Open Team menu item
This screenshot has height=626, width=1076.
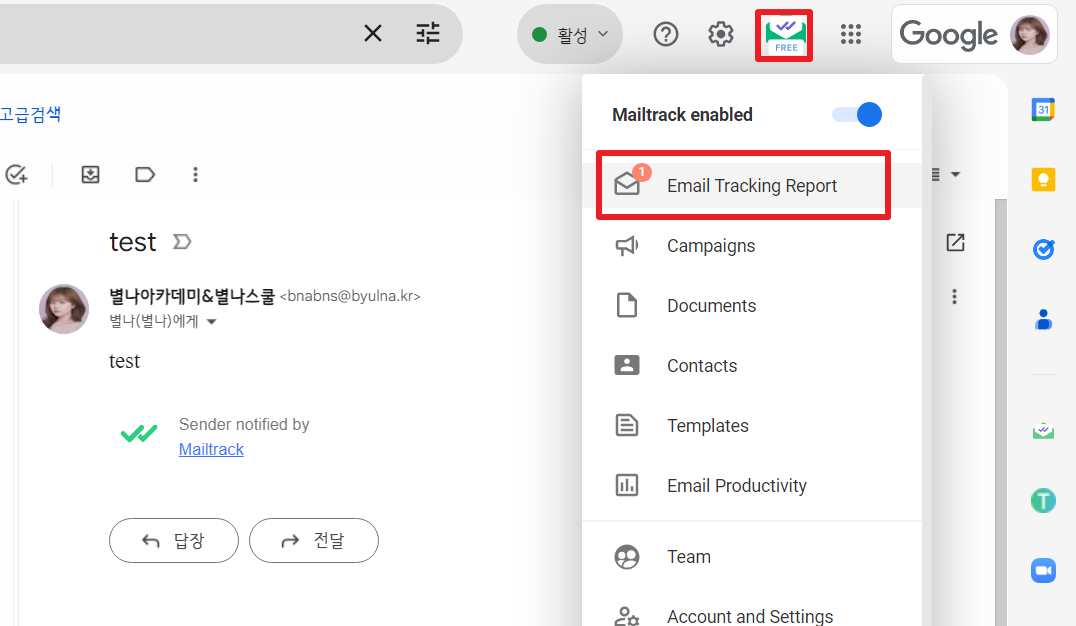751,557
